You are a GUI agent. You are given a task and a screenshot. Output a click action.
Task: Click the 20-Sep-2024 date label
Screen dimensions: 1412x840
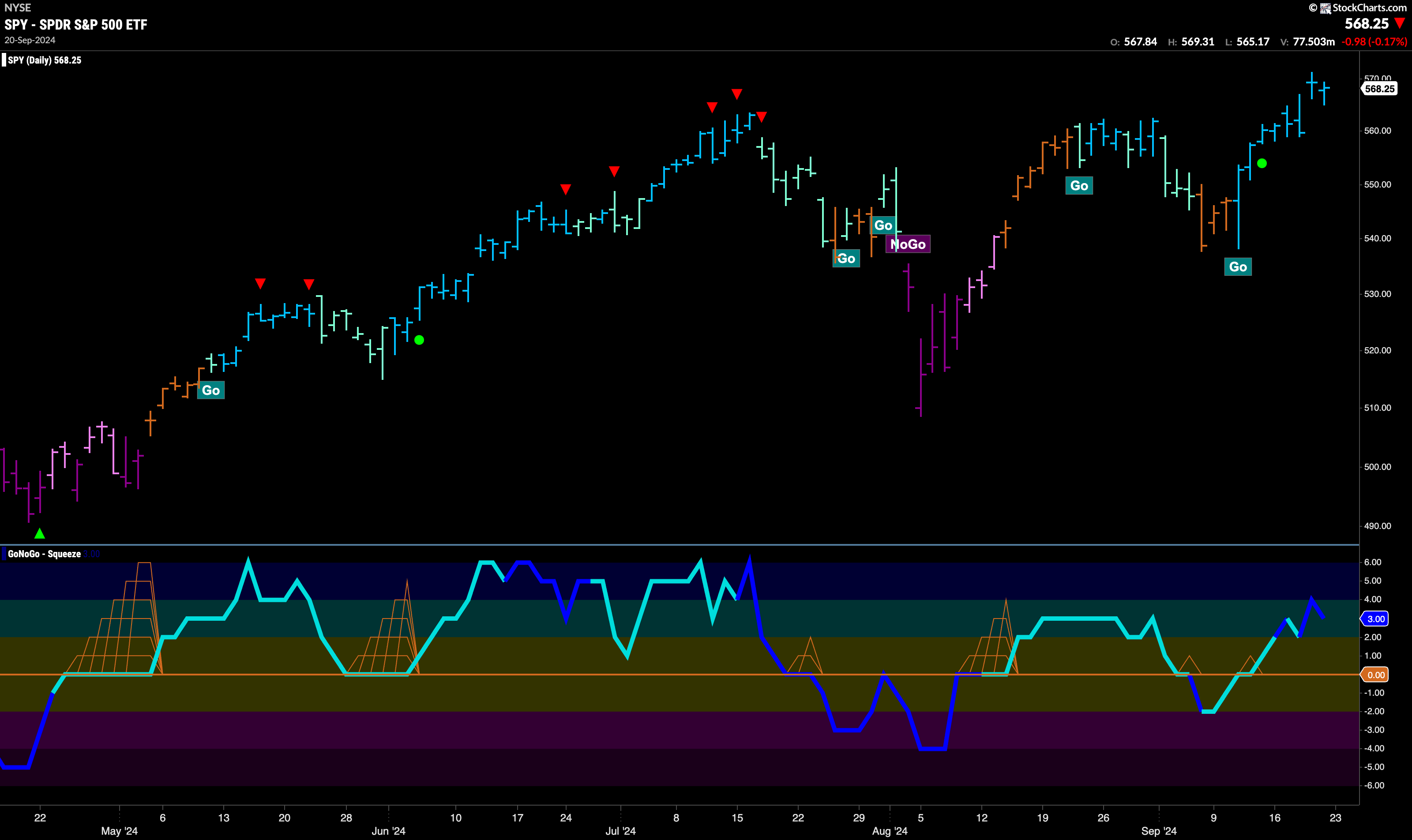[x=30, y=40]
